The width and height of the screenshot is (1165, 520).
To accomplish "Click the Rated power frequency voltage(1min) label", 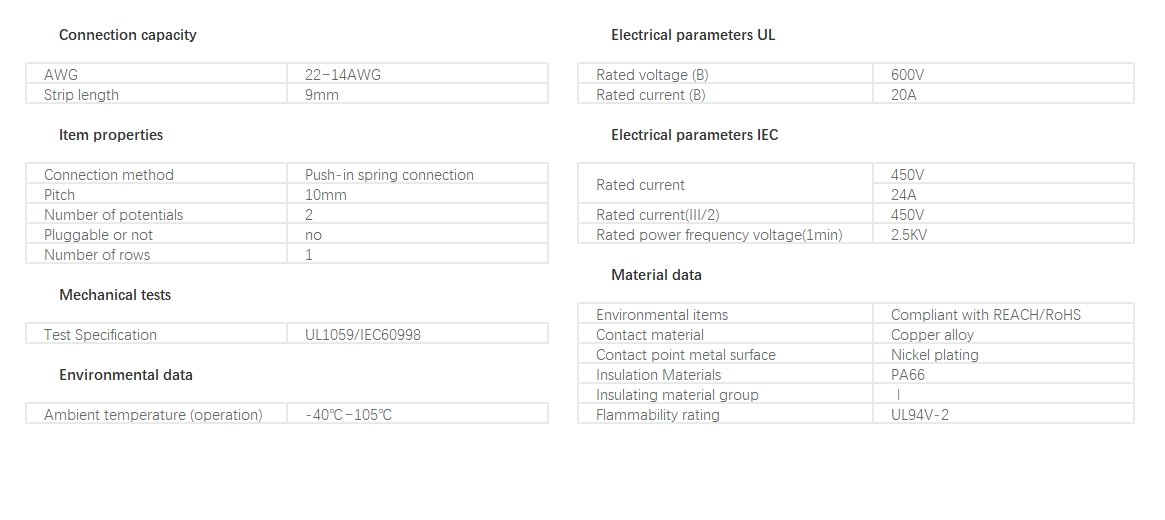I will click(719, 235).
